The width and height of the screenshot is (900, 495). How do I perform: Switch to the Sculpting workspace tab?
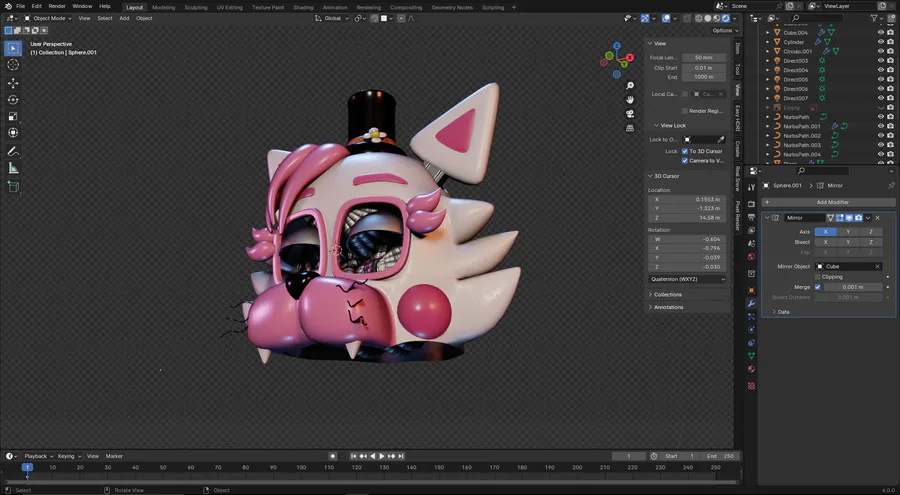(196, 7)
